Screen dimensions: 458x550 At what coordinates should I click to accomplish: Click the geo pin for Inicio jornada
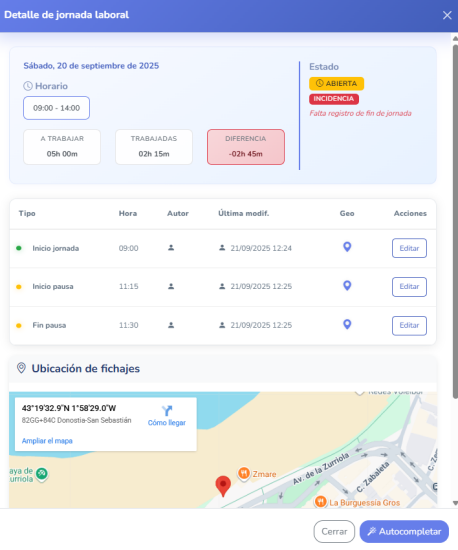tap(347, 247)
